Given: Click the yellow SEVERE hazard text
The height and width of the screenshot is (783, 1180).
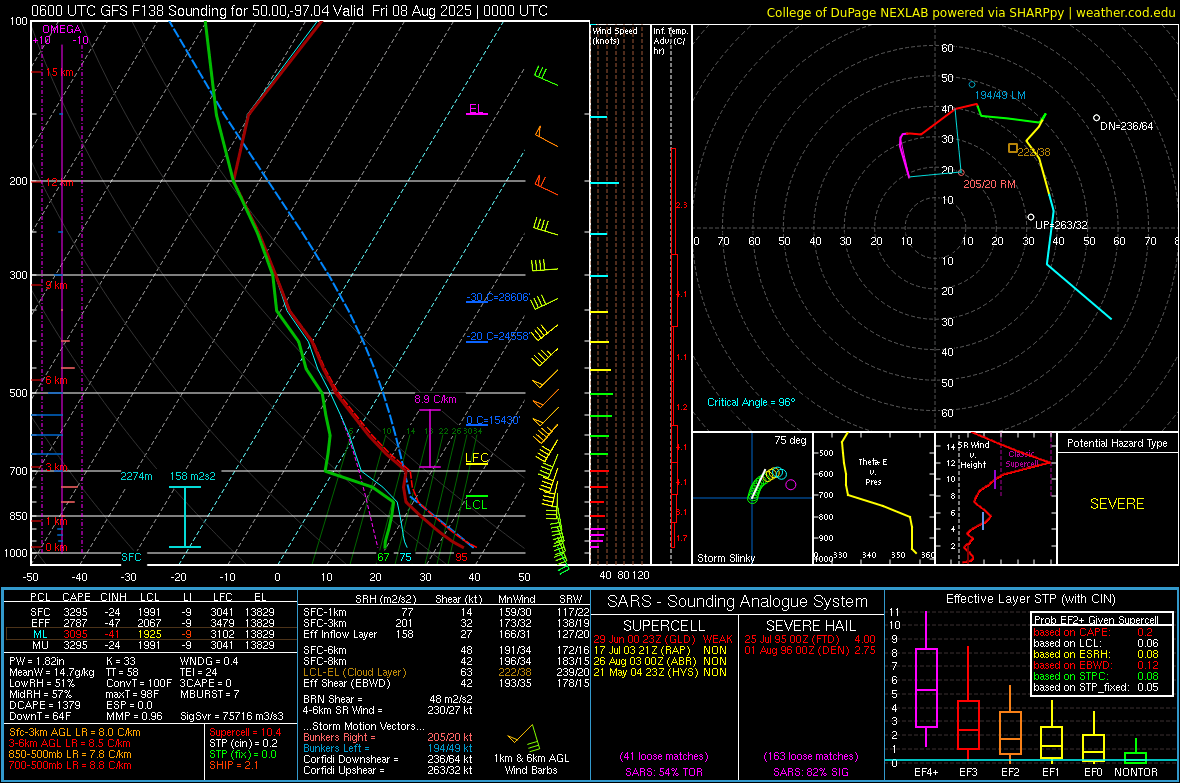Looking at the screenshot, I should pyautogui.click(x=1117, y=504).
